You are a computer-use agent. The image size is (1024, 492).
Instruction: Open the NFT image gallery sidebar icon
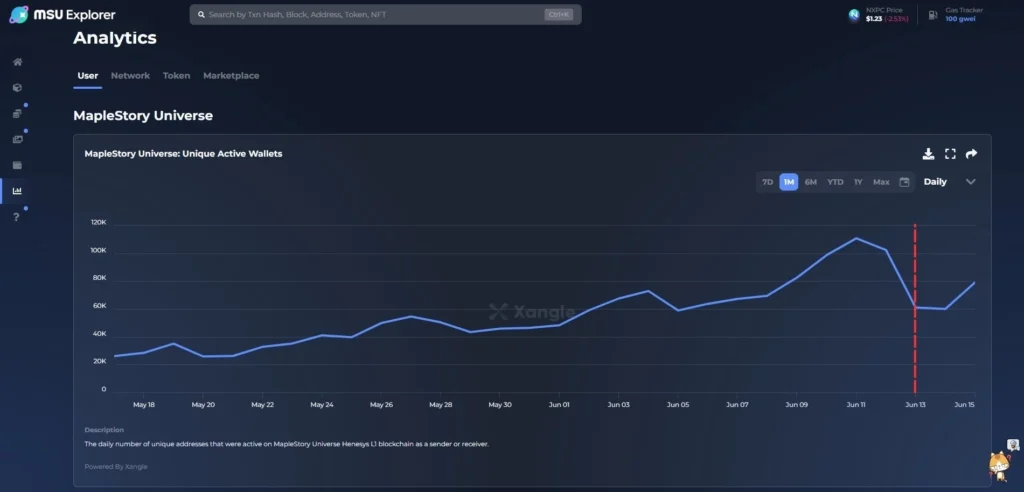click(x=18, y=139)
